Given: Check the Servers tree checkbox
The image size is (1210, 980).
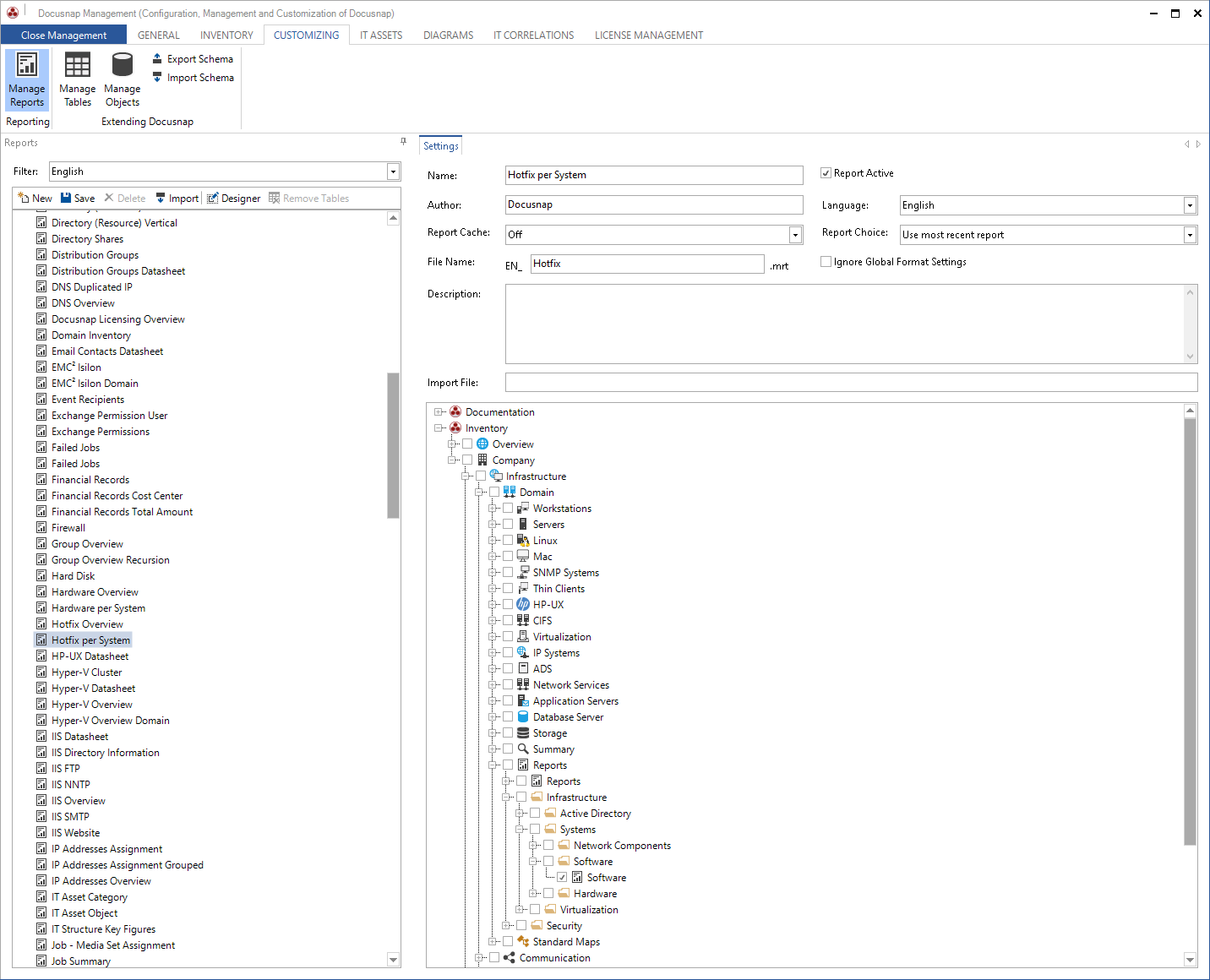Looking at the screenshot, I should (x=508, y=524).
